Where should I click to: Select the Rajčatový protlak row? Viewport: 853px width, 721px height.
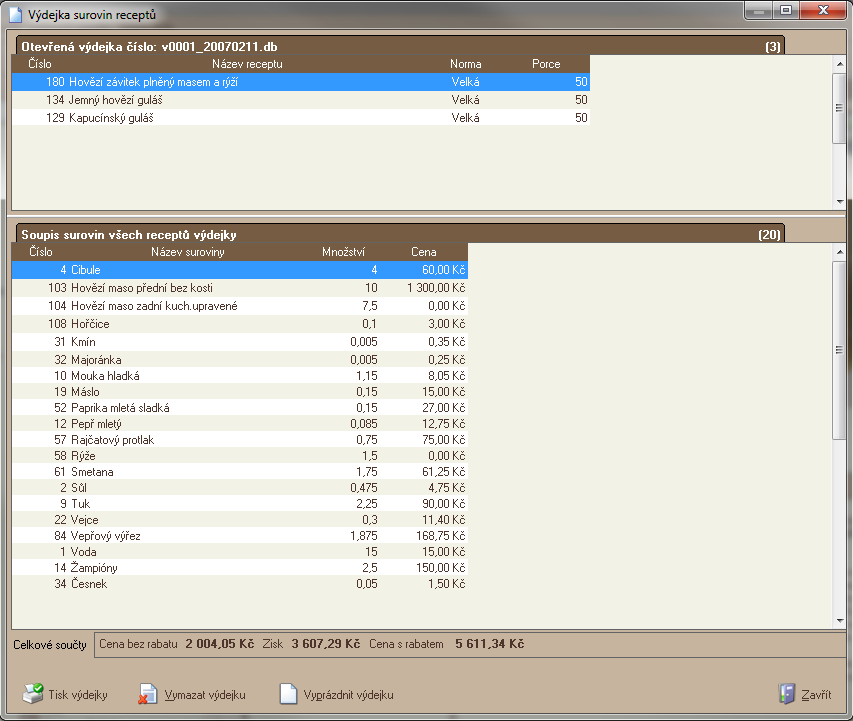(239, 440)
